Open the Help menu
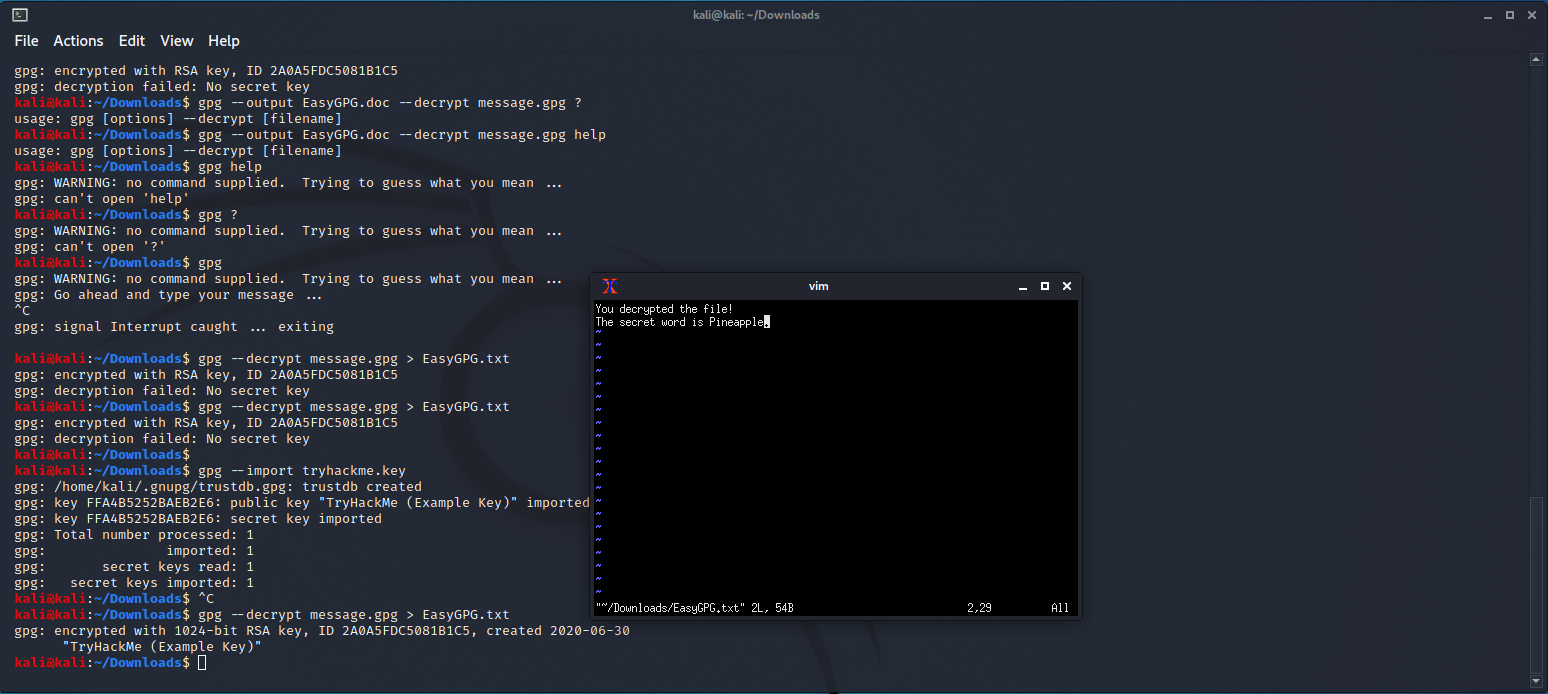Screen dimensions: 1548x694 pyautogui.click(x=224, y=41)
